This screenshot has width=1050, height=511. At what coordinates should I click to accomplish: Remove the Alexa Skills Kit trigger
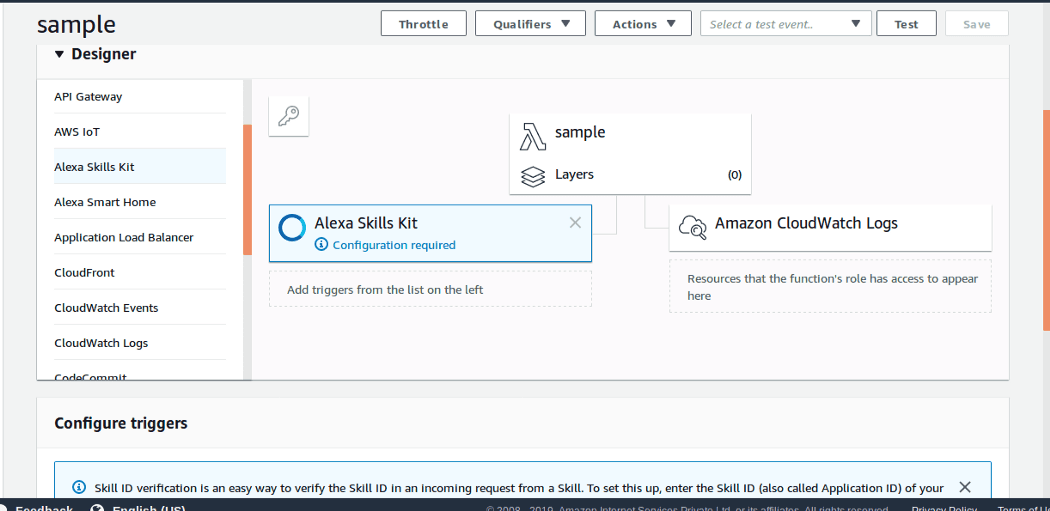click(x=575, y=223)
